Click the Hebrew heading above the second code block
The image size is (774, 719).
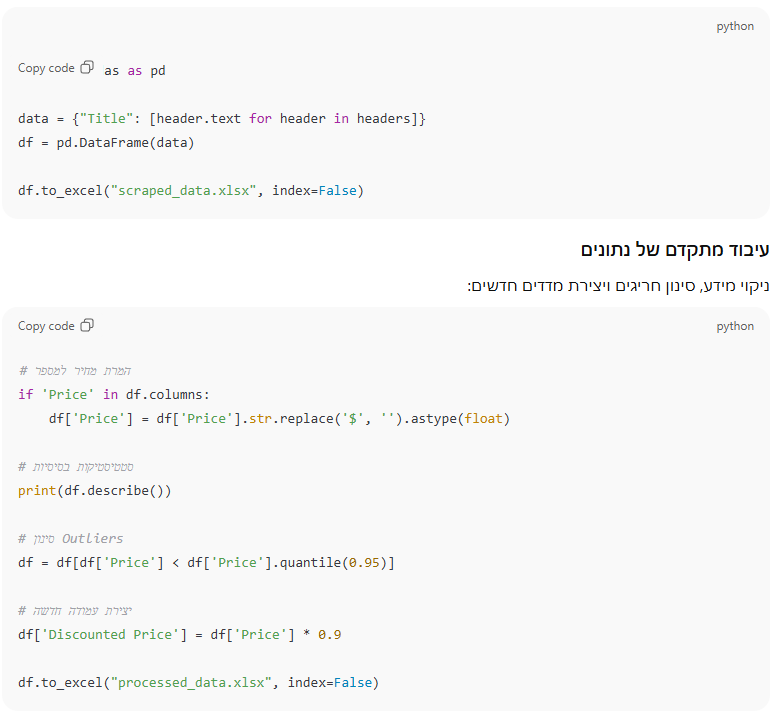click(x=675, y=249)
